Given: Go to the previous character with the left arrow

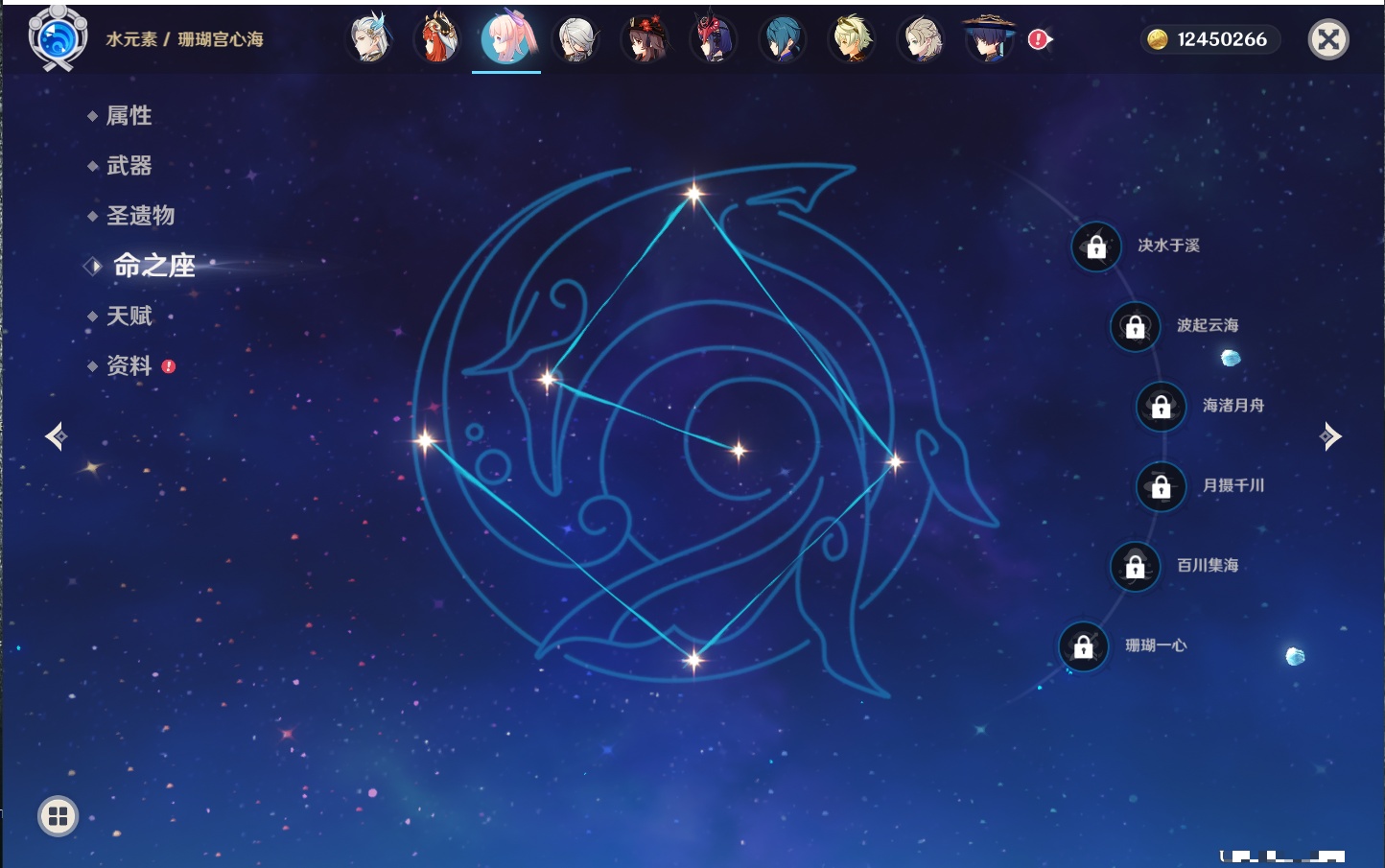Looking at the screenshot, I should point(56,436).
